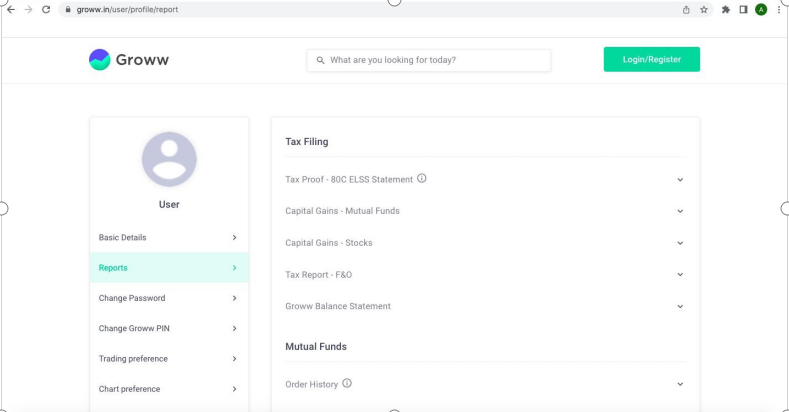This screenshot has width=789, height=412.
Task: Click the browser back arrow
Action: [x=11, y=10]
